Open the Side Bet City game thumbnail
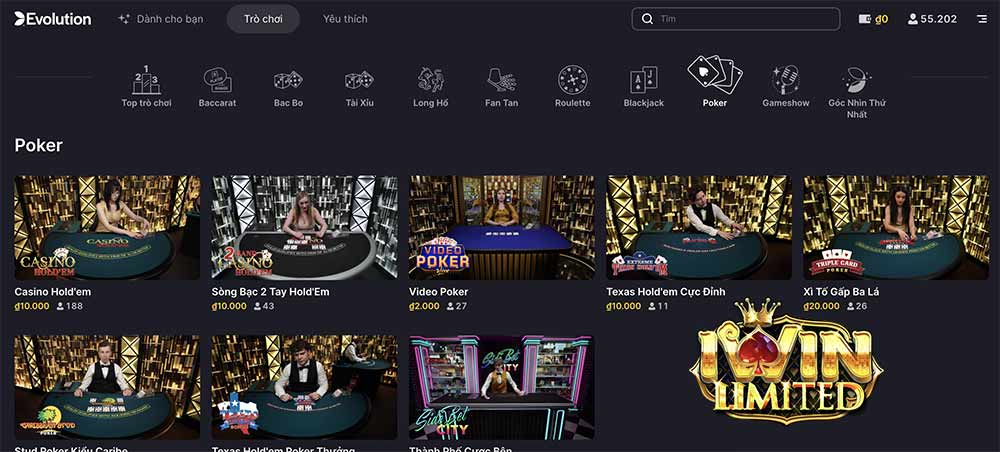1000x452 pixels. (502, 387)
